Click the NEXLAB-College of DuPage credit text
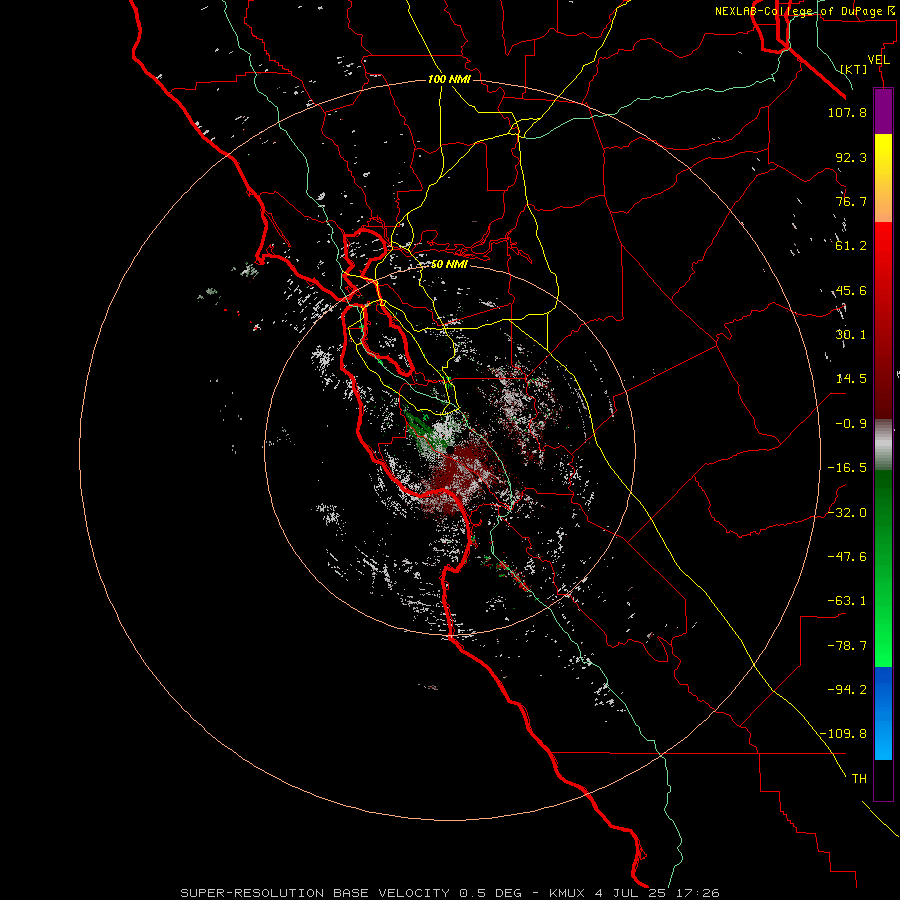The image size is (900, 900). coord(798,11)
